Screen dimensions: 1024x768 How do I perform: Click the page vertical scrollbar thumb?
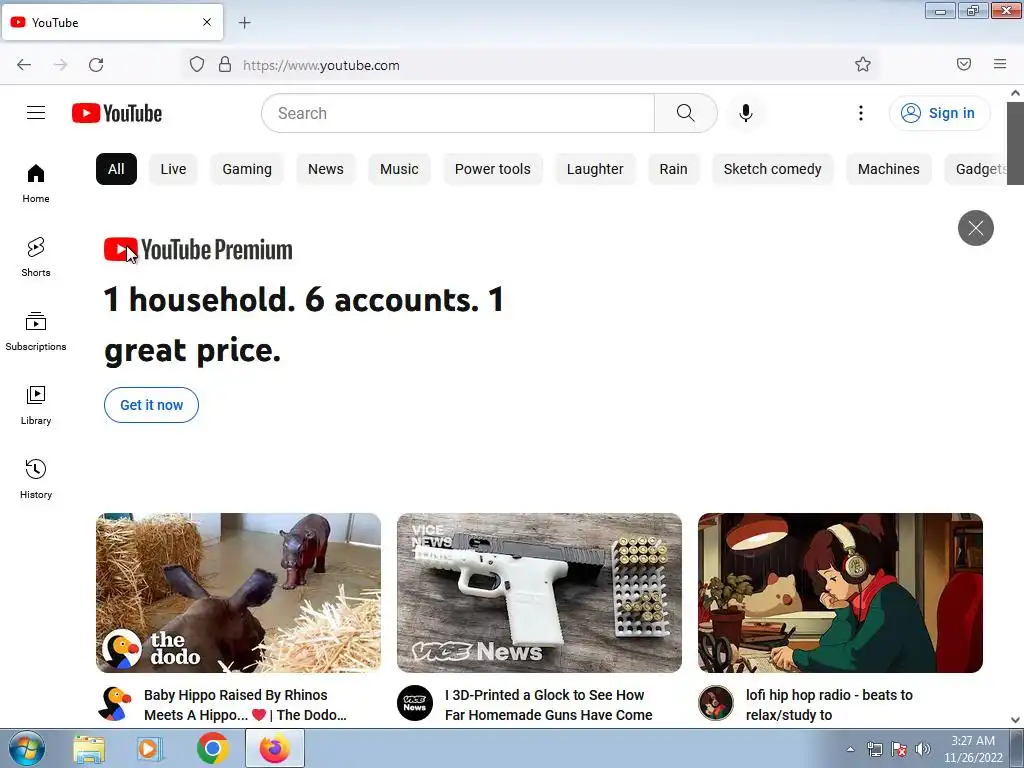(1016, 144)
